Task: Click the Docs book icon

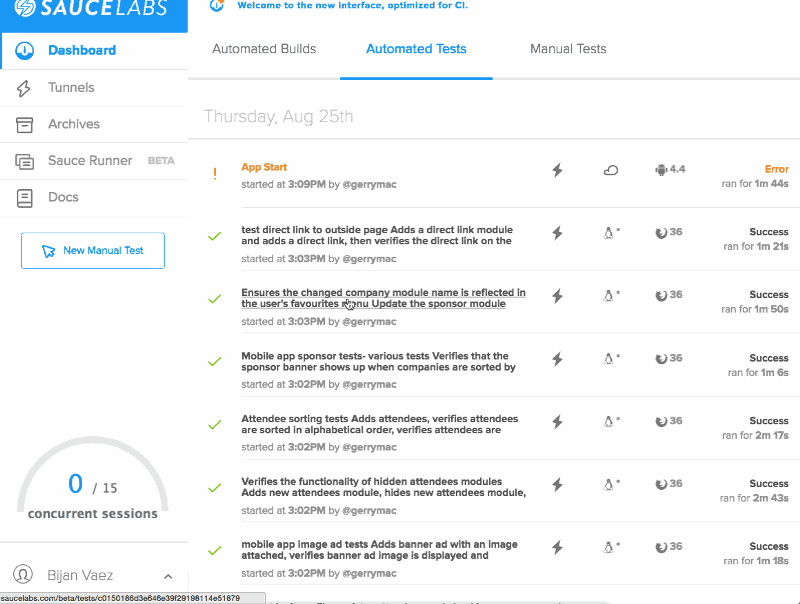Action: 25,198
